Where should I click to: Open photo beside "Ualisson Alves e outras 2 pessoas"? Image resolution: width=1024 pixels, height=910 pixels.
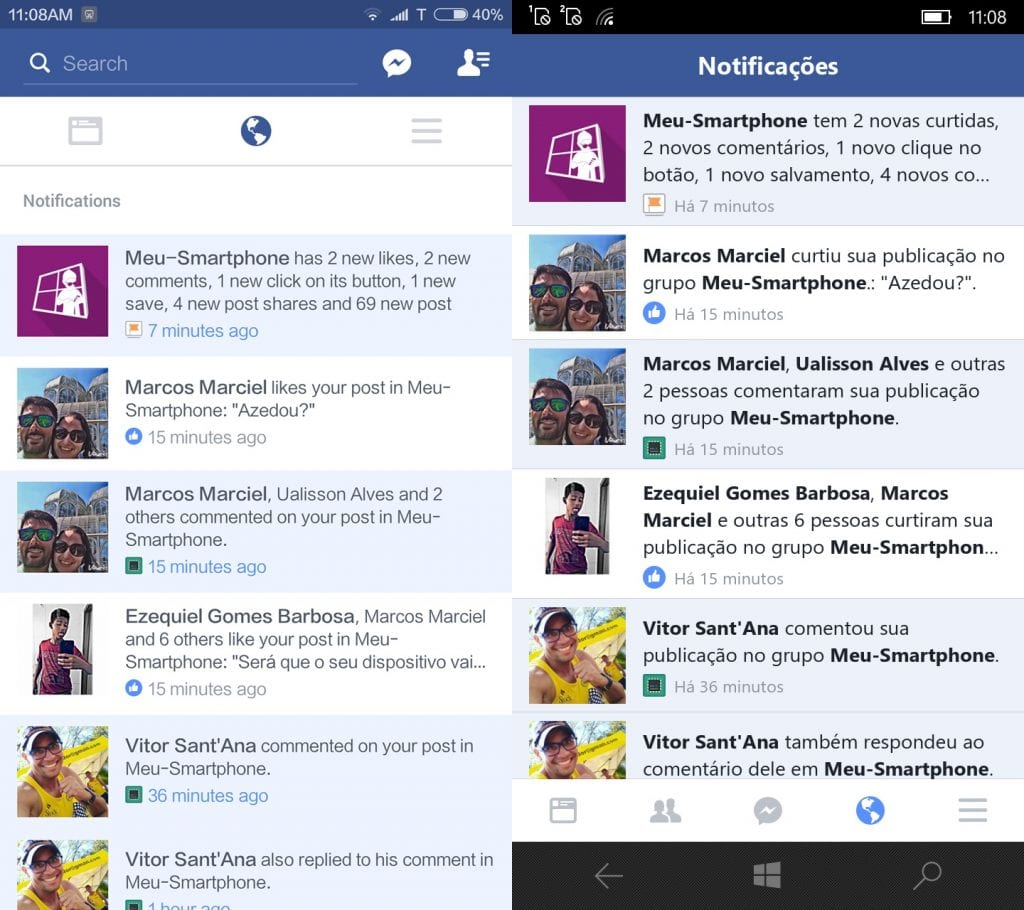[577, 397]
